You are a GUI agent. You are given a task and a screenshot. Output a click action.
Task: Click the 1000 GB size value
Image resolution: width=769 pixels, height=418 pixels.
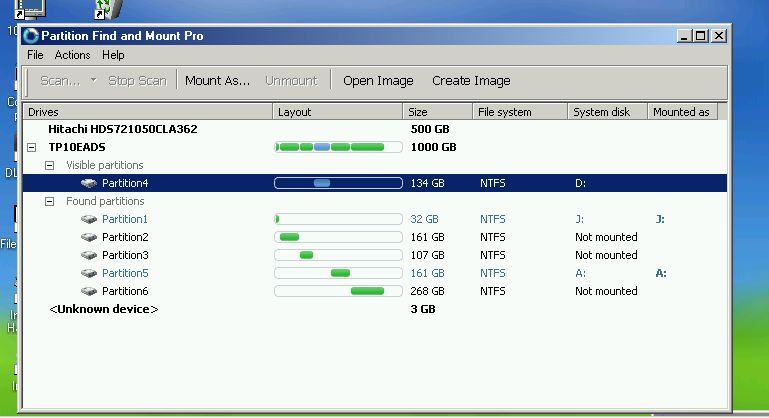point(434,147)
